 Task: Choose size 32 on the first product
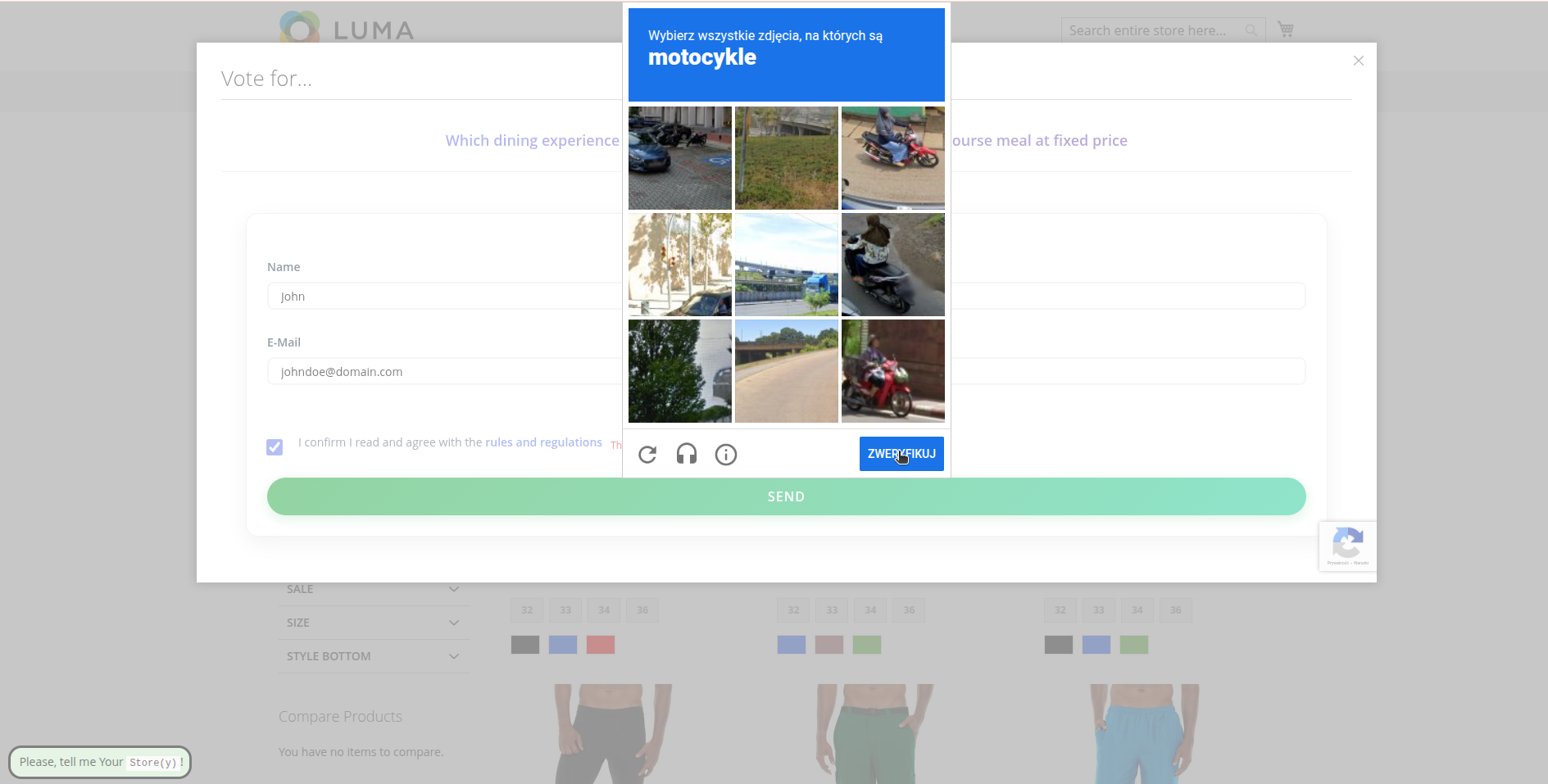[x=527, y=610]
